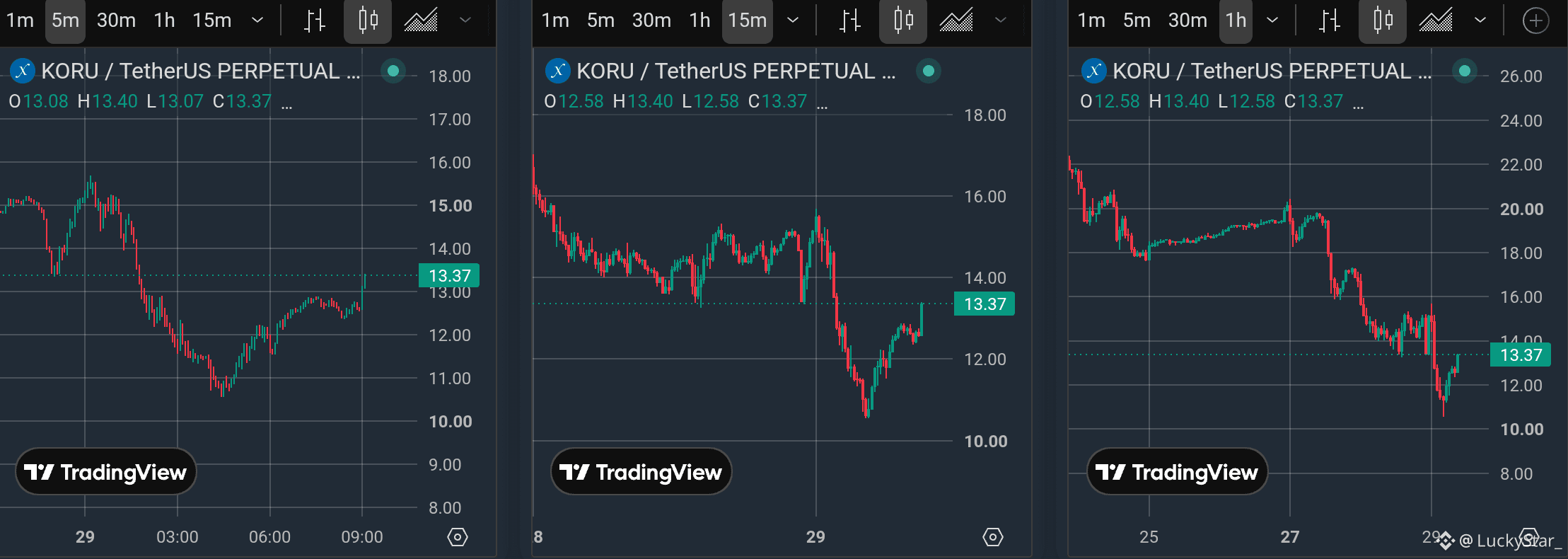Click 13.37 price label on middle chart
The height and width of the screenshot is (559, 1568).
(x=985, y=304)
